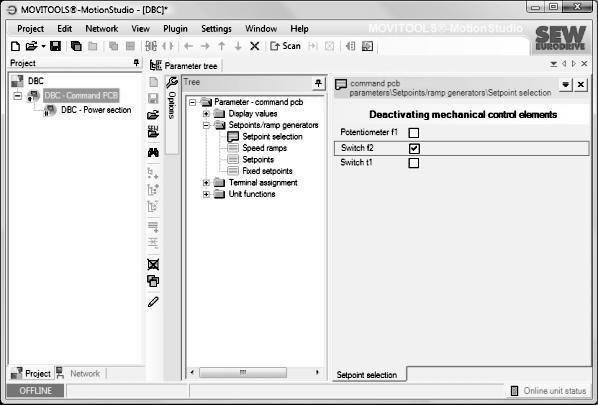Click the right arrow toolbar icon
The image size is (598, 405).
[205, 47]
